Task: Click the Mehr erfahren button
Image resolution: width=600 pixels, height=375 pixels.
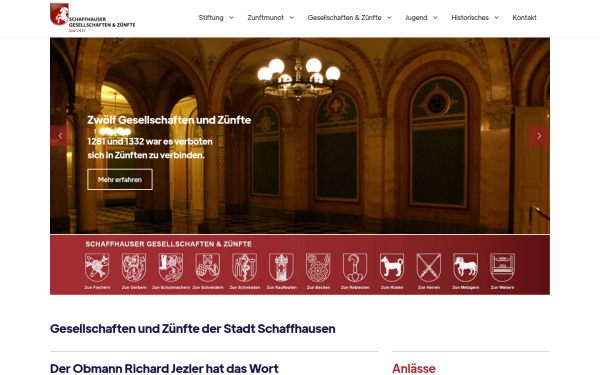Action: pyautogui.click(x=120, y=179)
